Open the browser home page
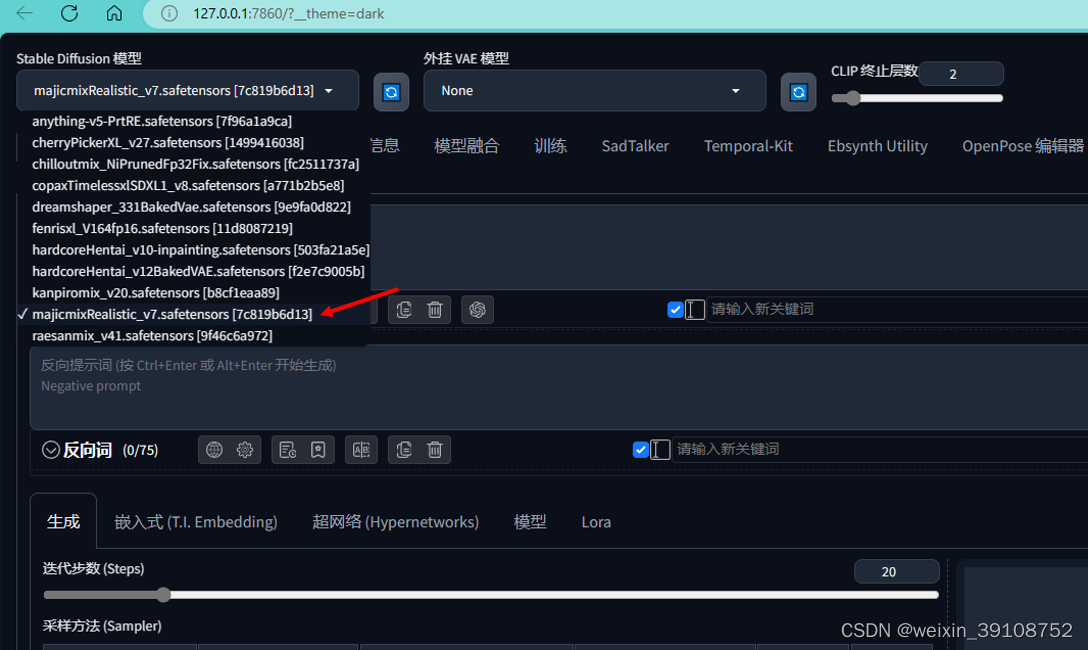 (x=114, y=13)
